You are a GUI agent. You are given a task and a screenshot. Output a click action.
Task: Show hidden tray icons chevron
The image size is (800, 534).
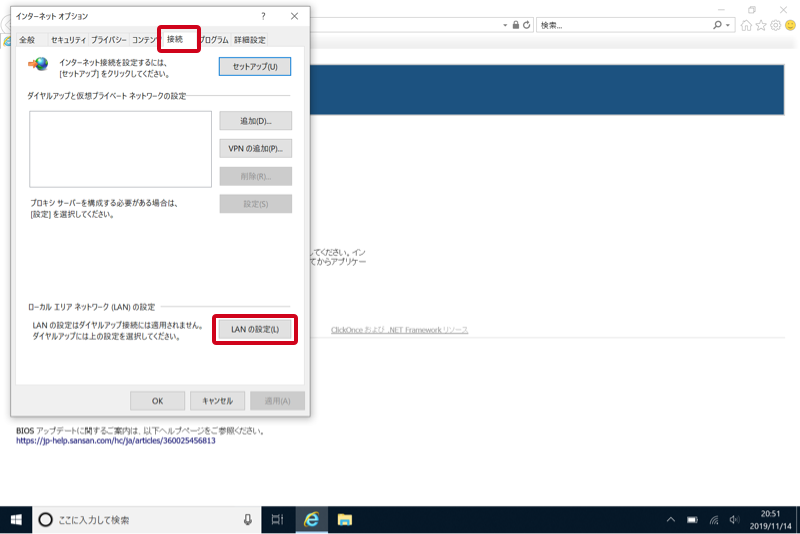671,520
